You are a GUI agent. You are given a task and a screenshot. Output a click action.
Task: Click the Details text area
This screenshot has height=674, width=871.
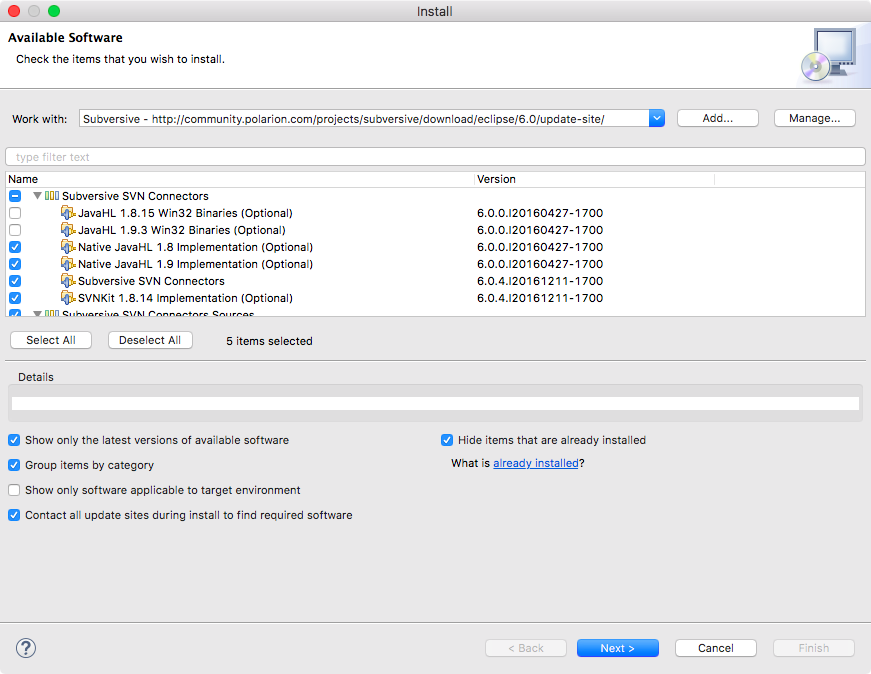tap(435, 403)
